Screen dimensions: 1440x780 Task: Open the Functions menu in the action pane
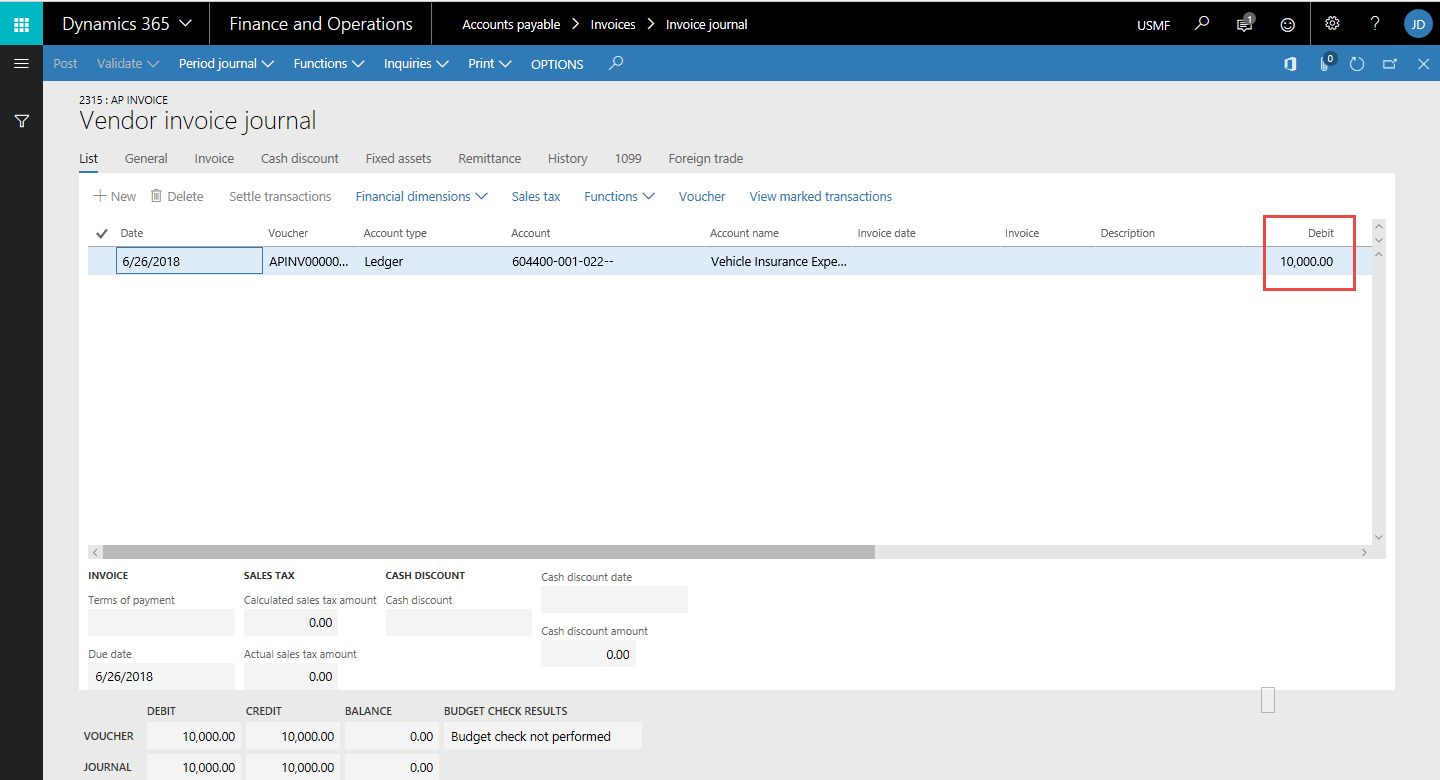[x=328, y=63]
